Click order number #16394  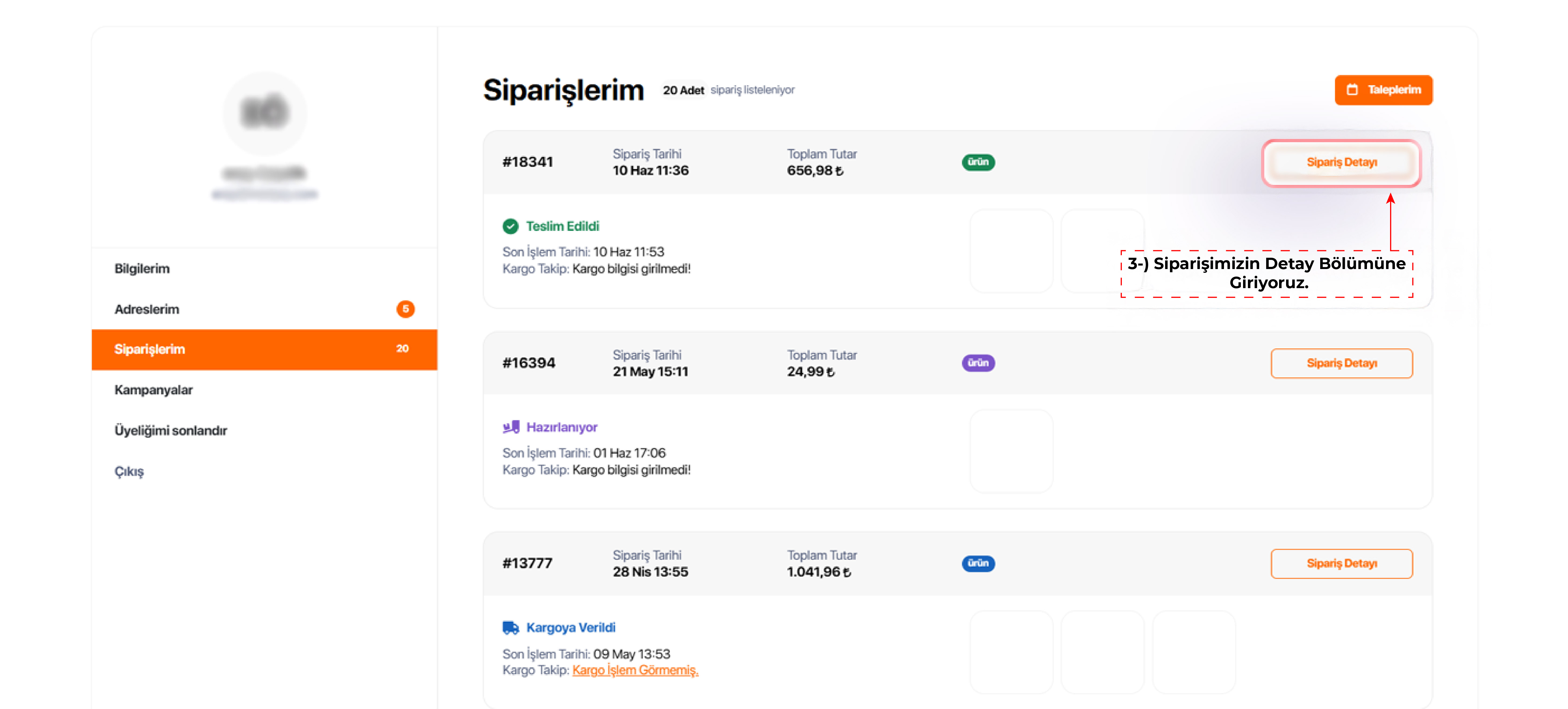[x=529, y=363]
